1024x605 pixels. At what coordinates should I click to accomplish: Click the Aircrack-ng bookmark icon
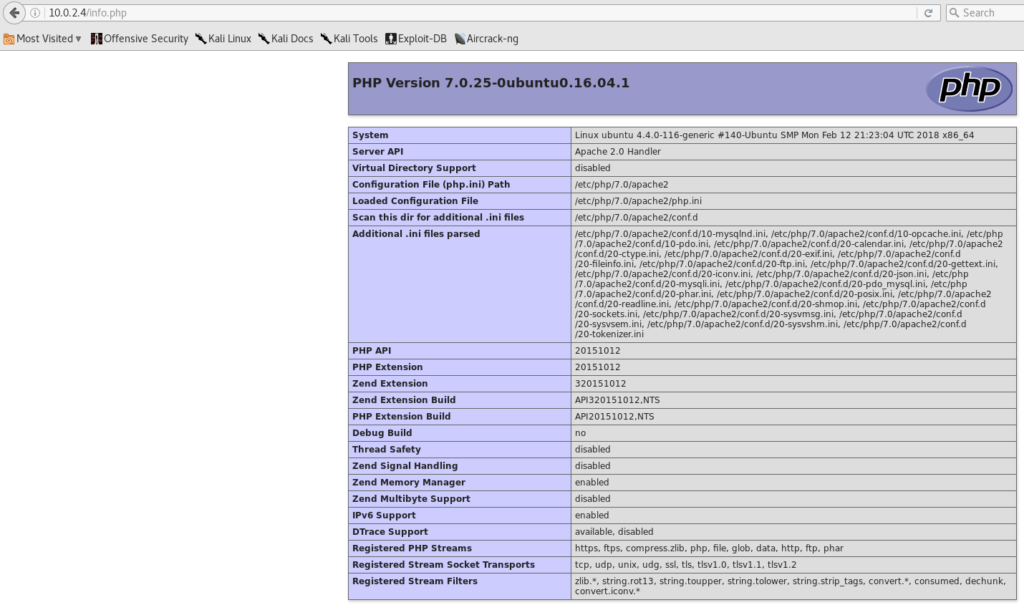459,39
